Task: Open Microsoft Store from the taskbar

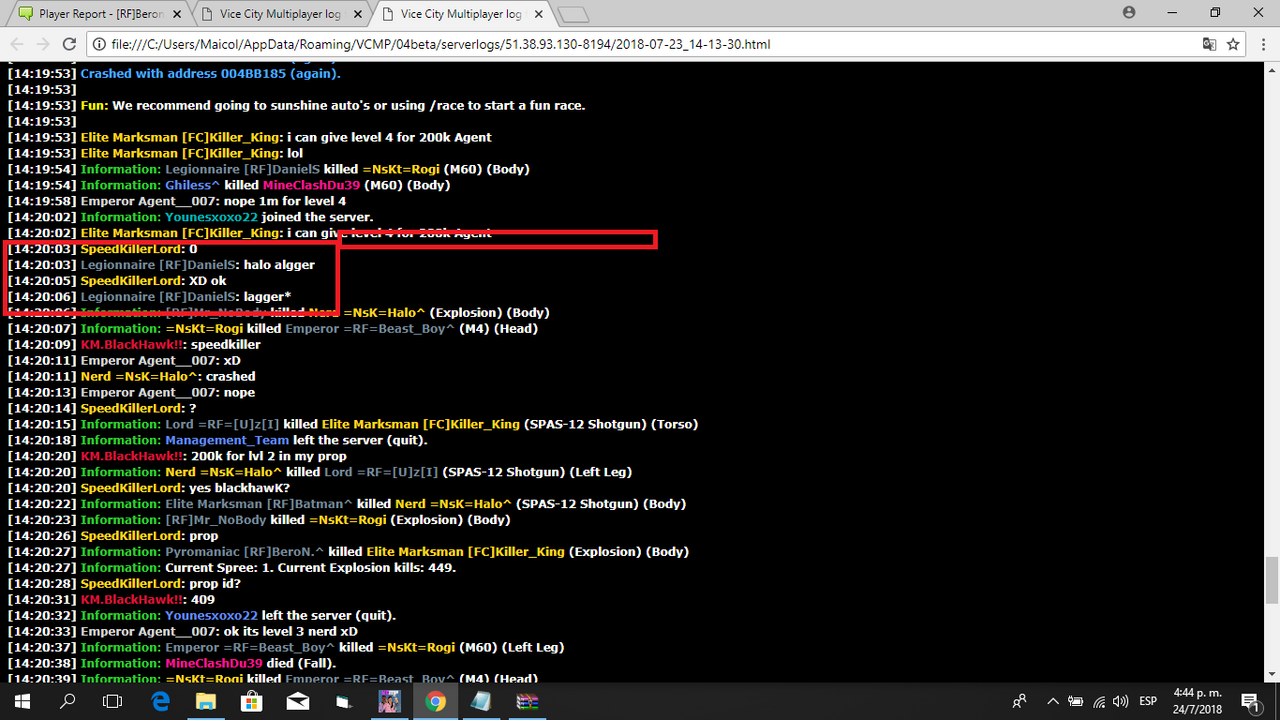Action: 251,702
